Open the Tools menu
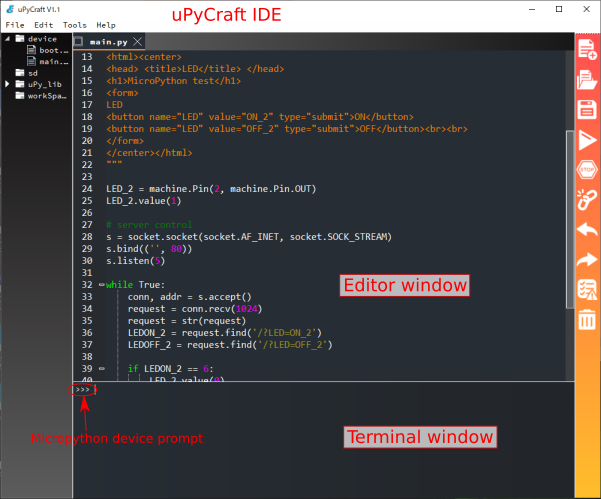This screenshot has width=601, height=499. tap(75, 25)
